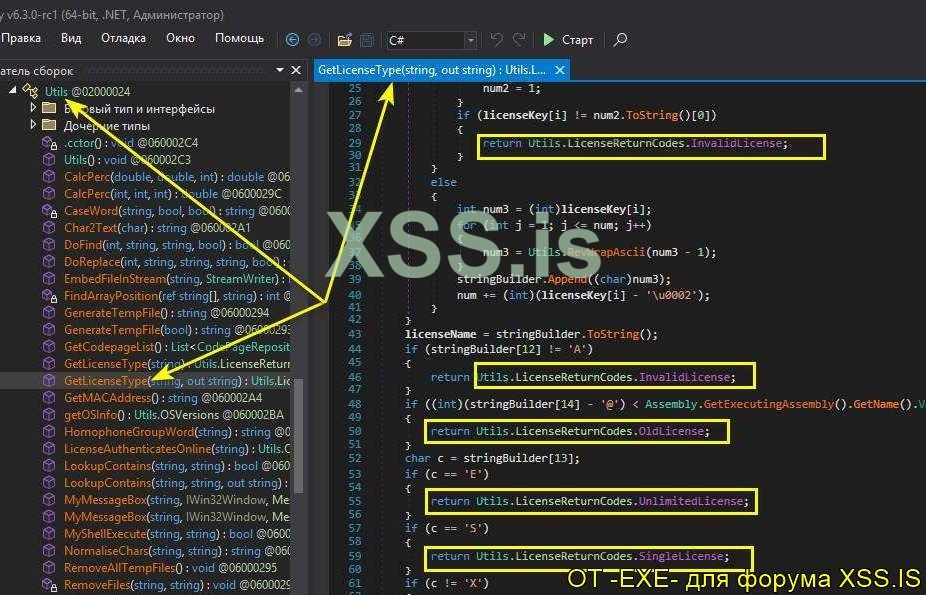Viewport: 926px width, 595px height.
Task: Navigate forward with the forward arrow icon
Action: point(315,40)
